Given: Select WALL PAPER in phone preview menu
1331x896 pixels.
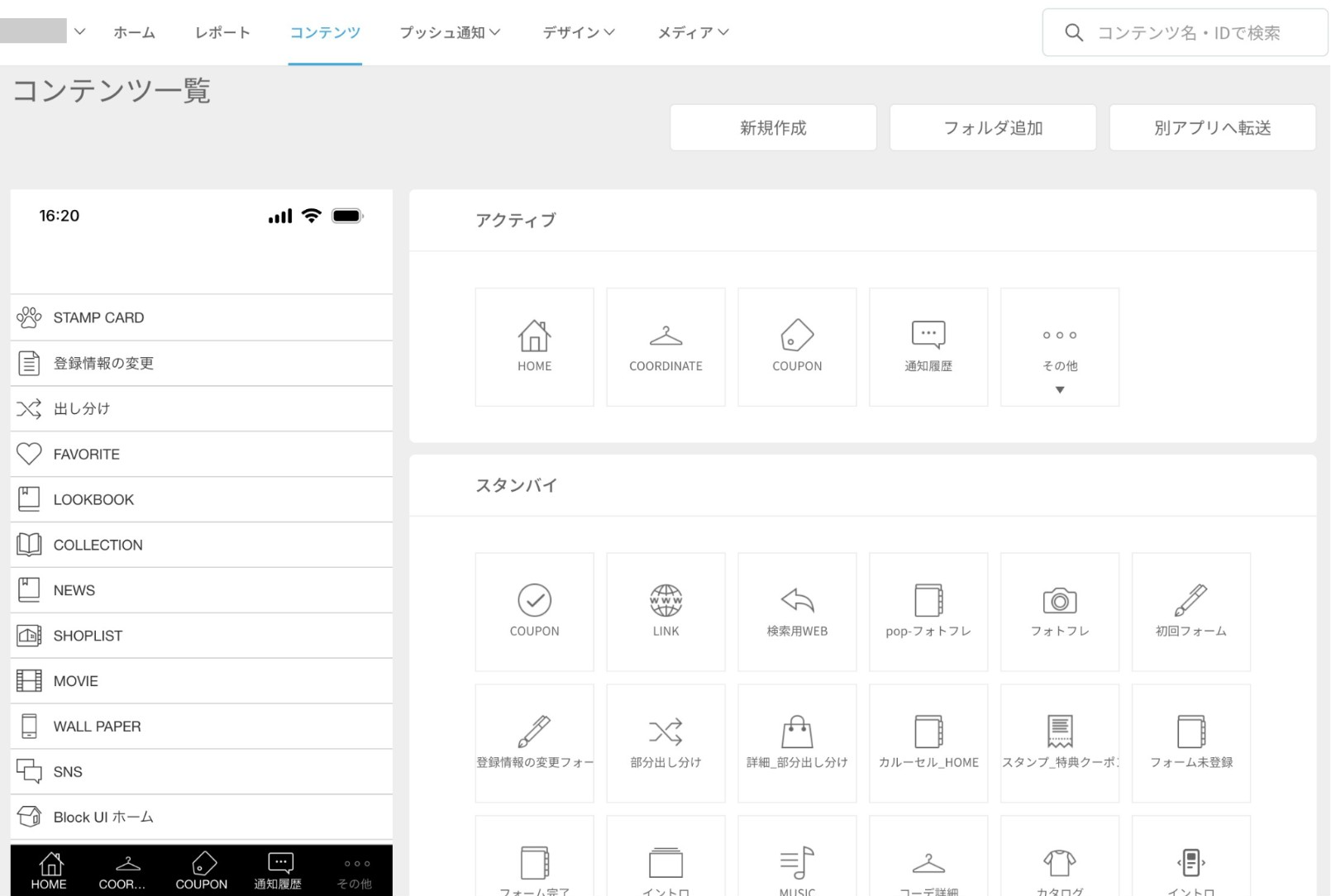Looking at the screenshot, I should tap(202, 727).
